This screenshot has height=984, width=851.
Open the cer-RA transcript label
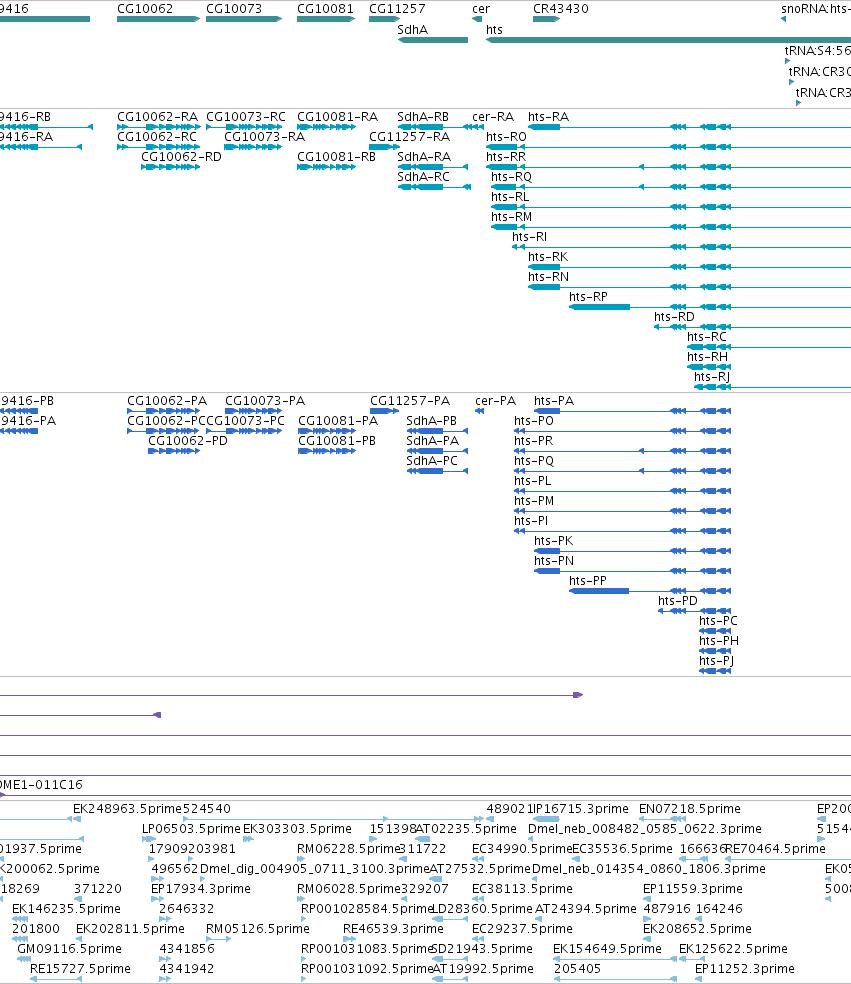[x=493, y=117]
